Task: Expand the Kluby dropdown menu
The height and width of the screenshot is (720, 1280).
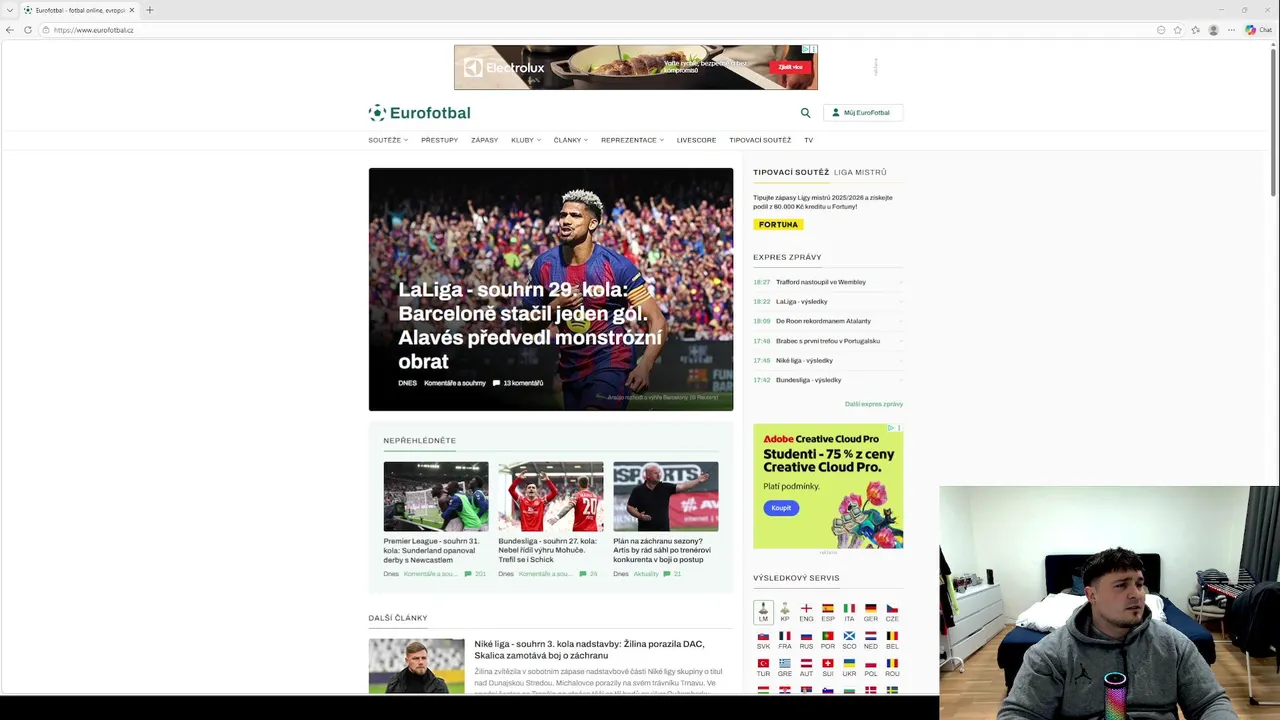Action: pyautogui.click(x=526, y=140)
